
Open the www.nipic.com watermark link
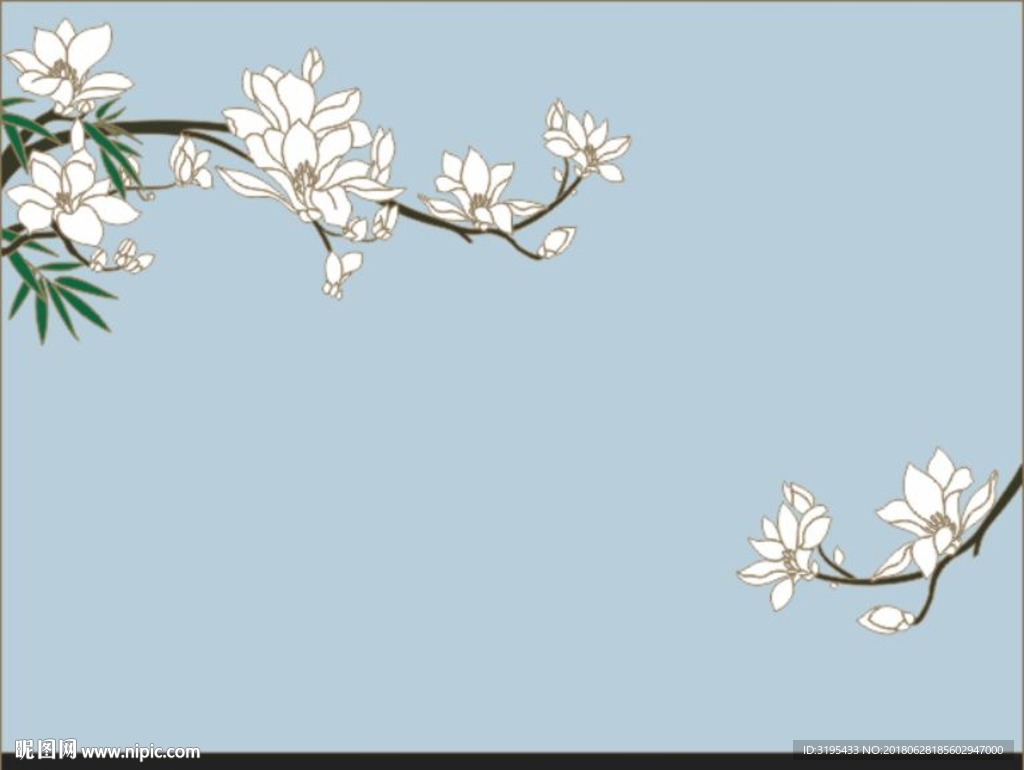click(140, 752)
